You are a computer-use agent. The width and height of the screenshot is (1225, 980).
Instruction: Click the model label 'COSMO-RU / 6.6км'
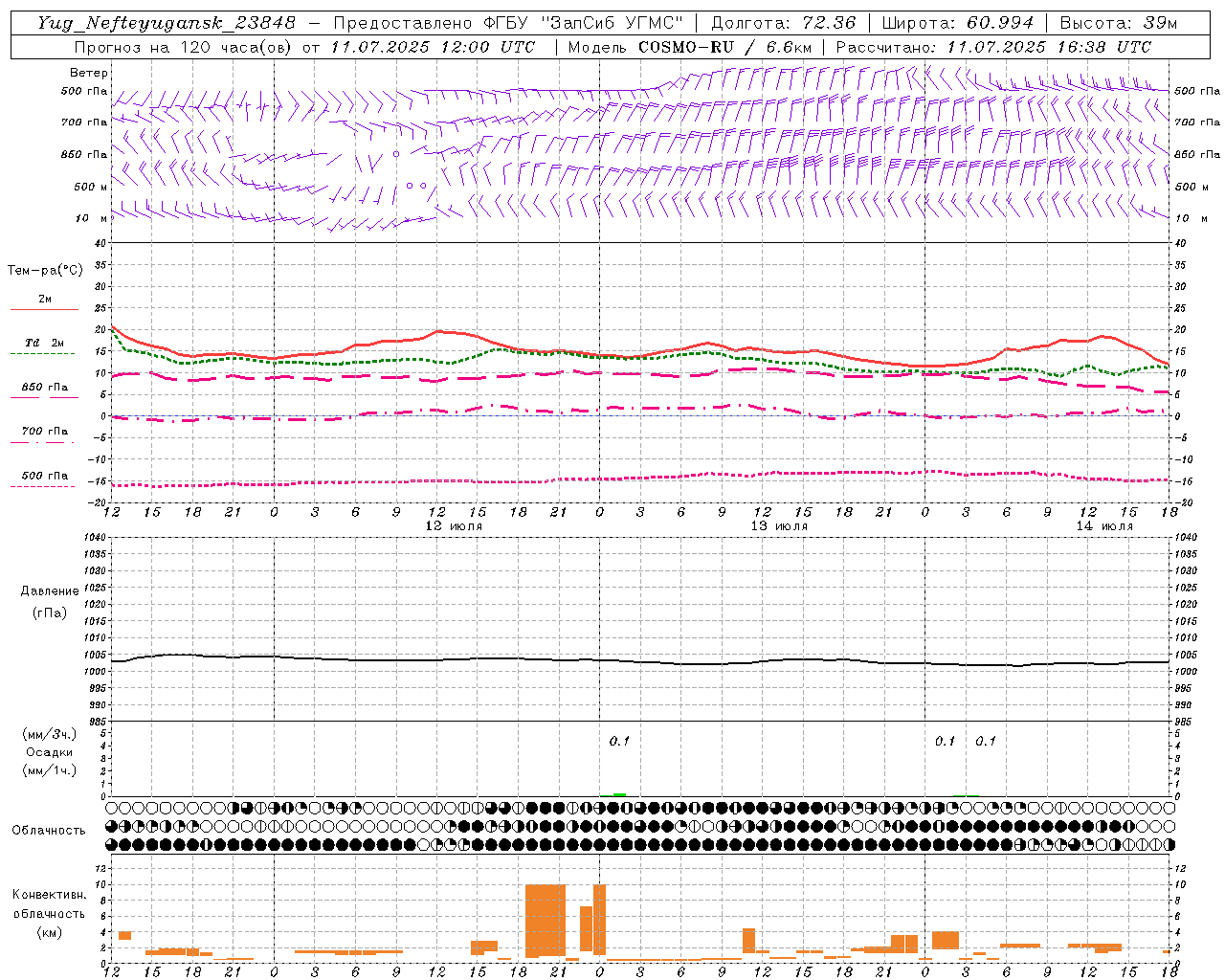(725, 47)
